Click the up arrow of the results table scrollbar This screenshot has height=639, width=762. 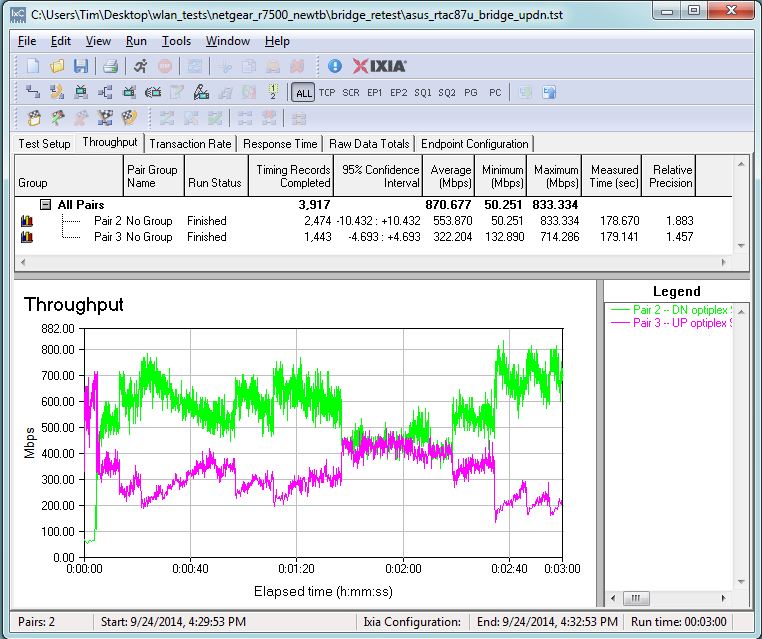(740, 164)
